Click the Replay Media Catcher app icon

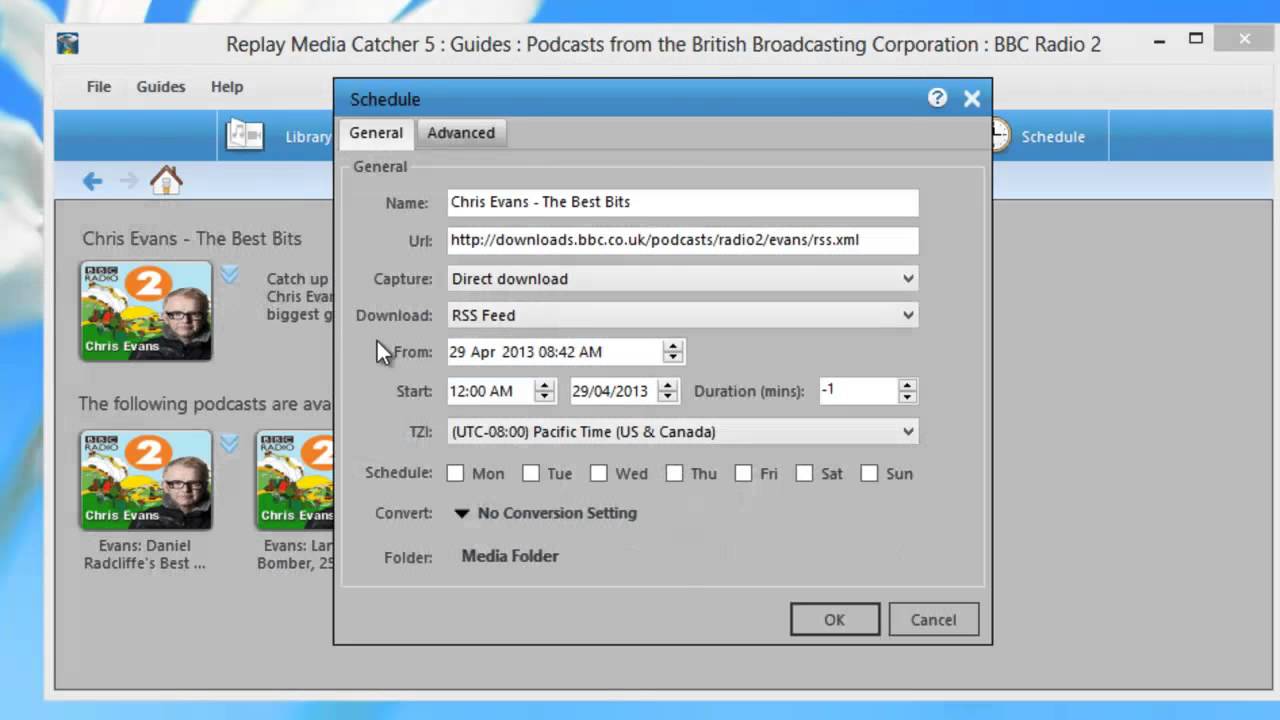click(67, 44)
